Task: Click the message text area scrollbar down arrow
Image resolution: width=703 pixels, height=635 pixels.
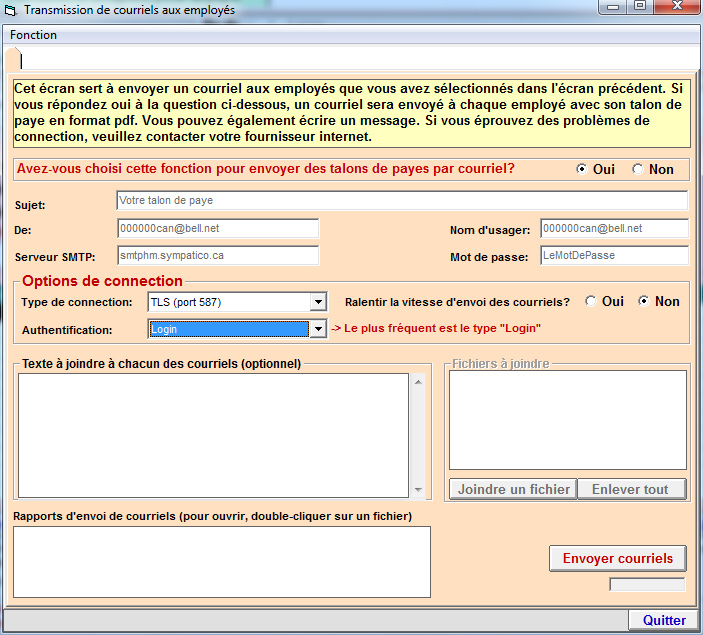Action: coord(417,489)
